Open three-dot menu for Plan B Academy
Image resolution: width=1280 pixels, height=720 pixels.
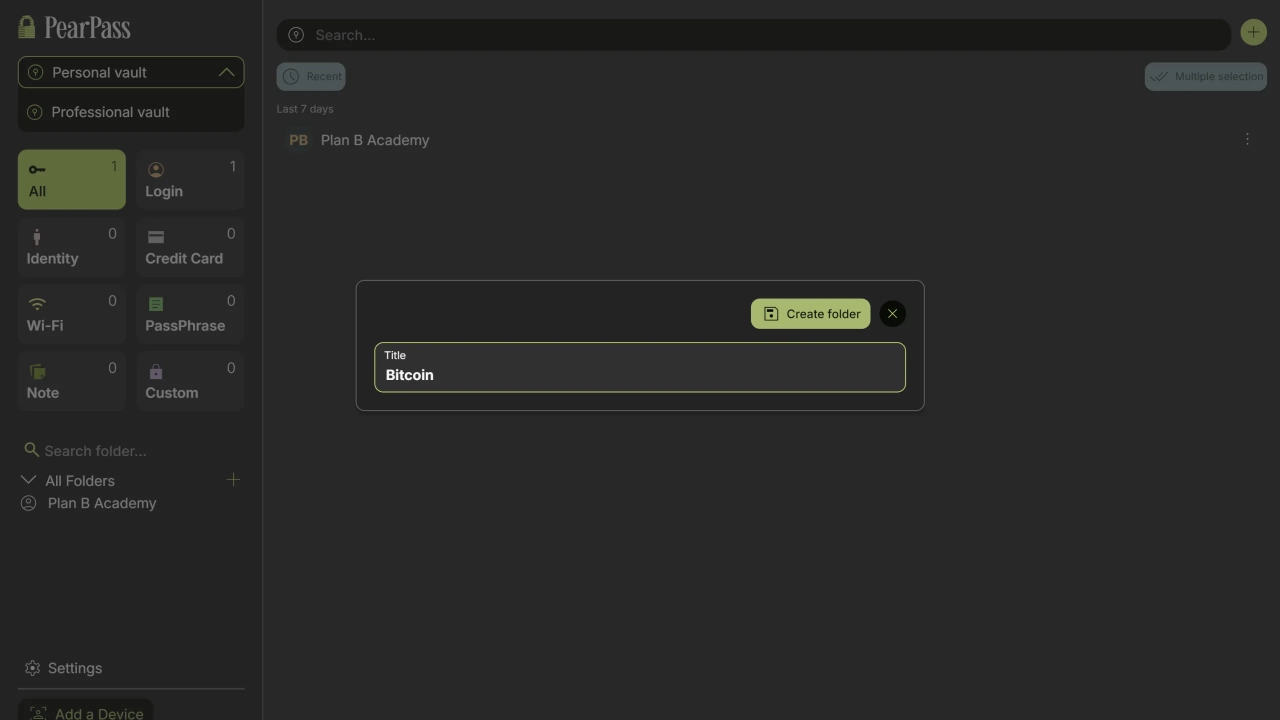click(x=1247, y=140)
